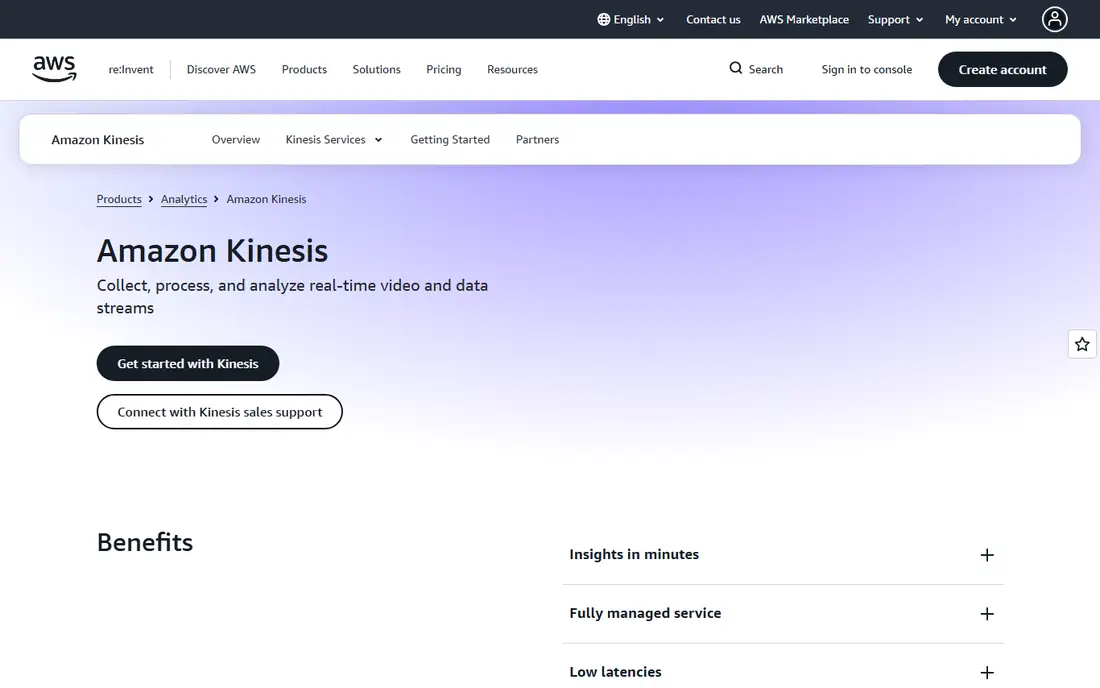Screen dimensions: 1100x688
Task: Click Get started with Kinesis button
Action: [x=187, y=363]
